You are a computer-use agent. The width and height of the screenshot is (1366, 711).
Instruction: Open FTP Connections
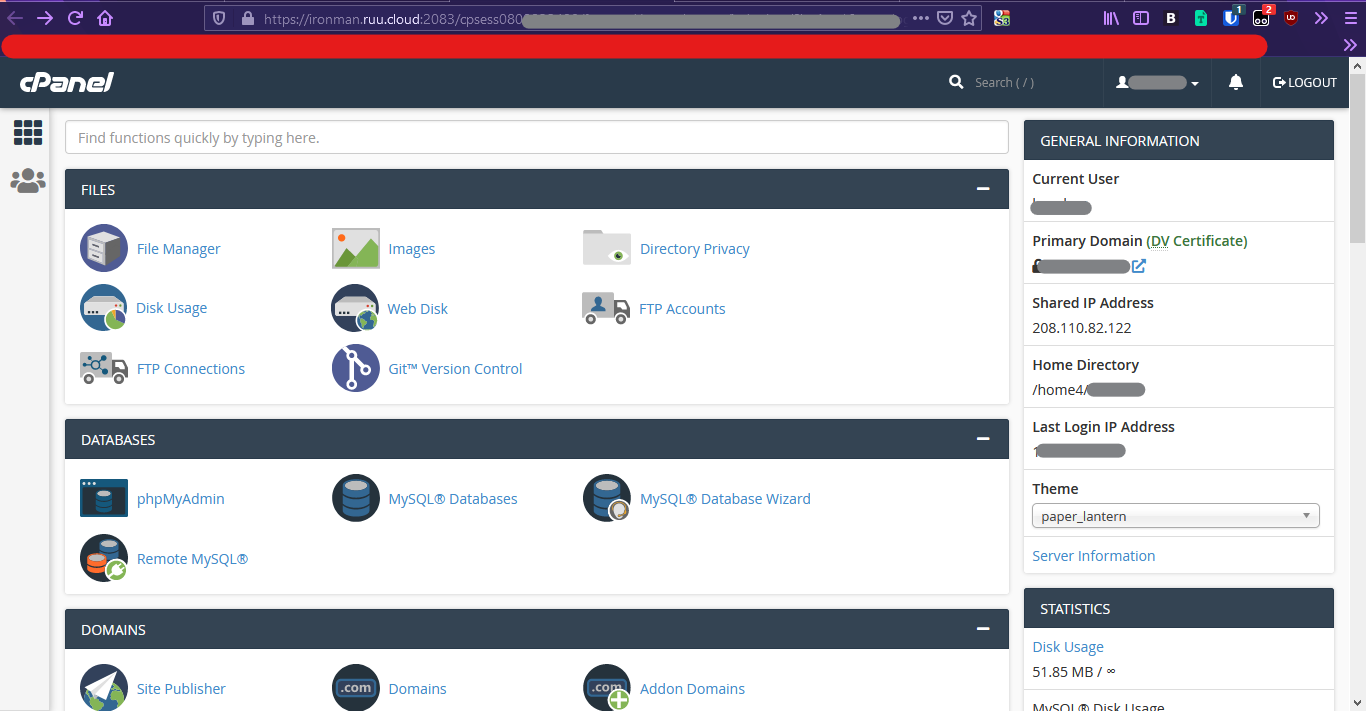click(190, 369)
